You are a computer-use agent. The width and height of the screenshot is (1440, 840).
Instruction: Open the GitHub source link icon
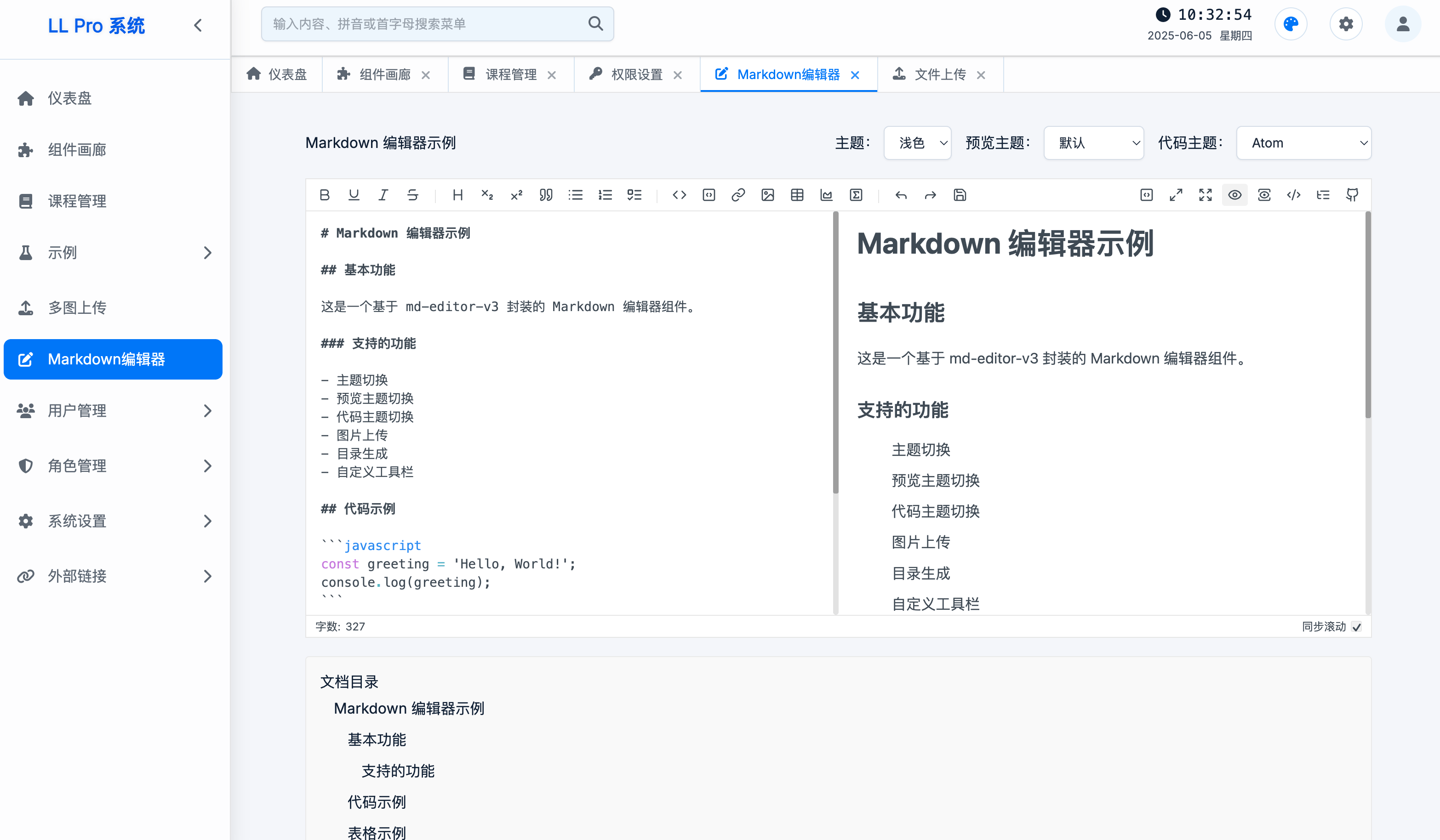1353,195
